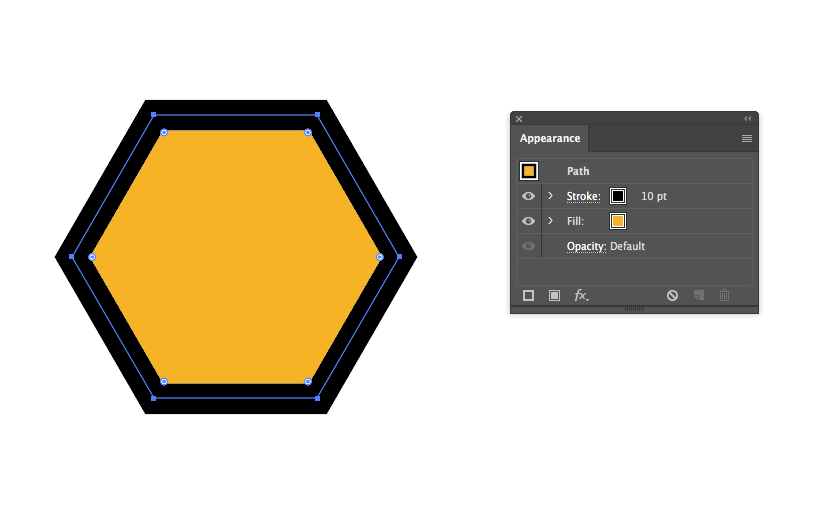Expand the Fill attribute chevron

coord(550,221)
